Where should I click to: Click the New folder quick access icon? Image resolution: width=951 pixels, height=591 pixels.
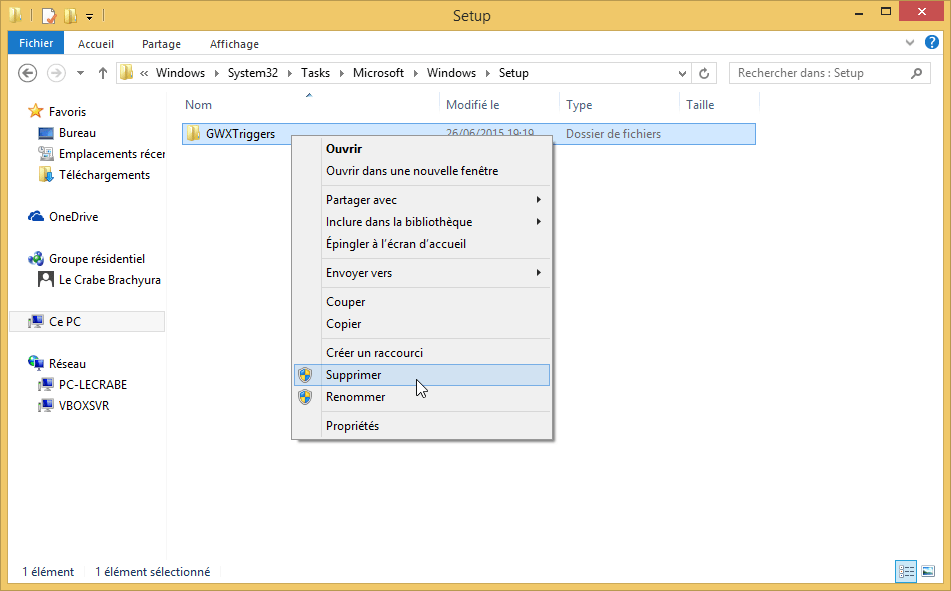pyautogui.click(x=70, y=16)
